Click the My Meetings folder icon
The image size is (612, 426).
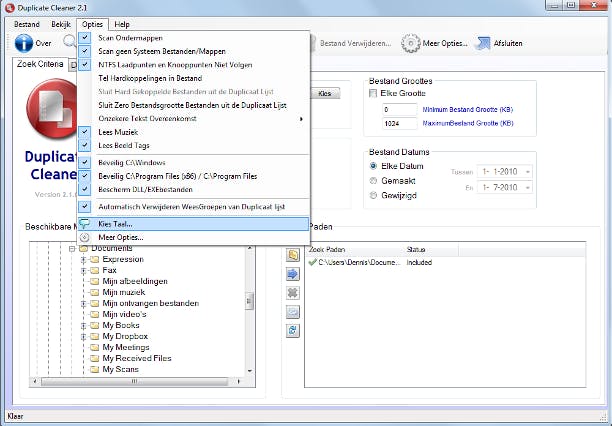click(94, 347)
